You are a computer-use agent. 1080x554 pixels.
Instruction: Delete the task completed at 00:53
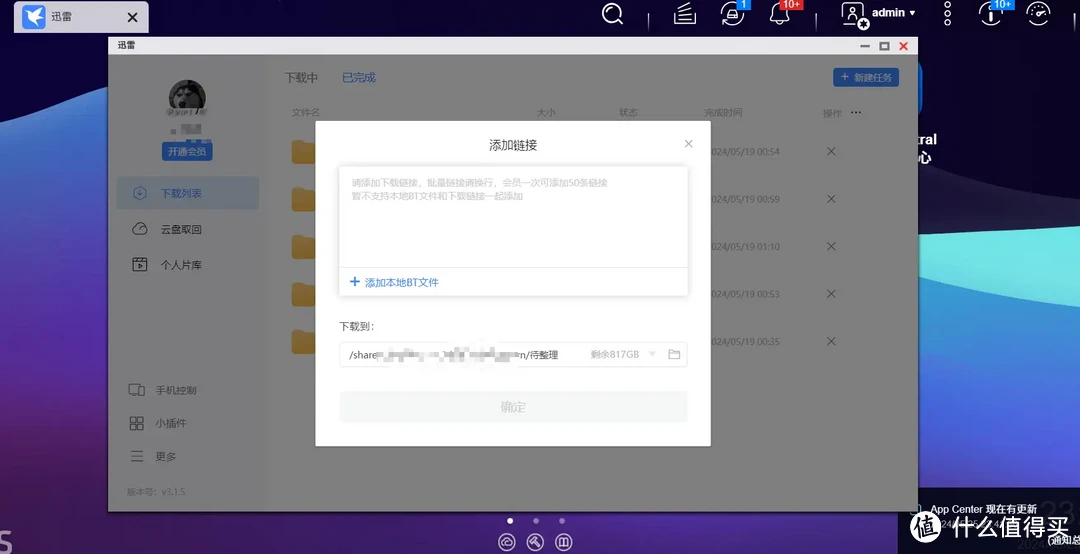coord(831,294)
